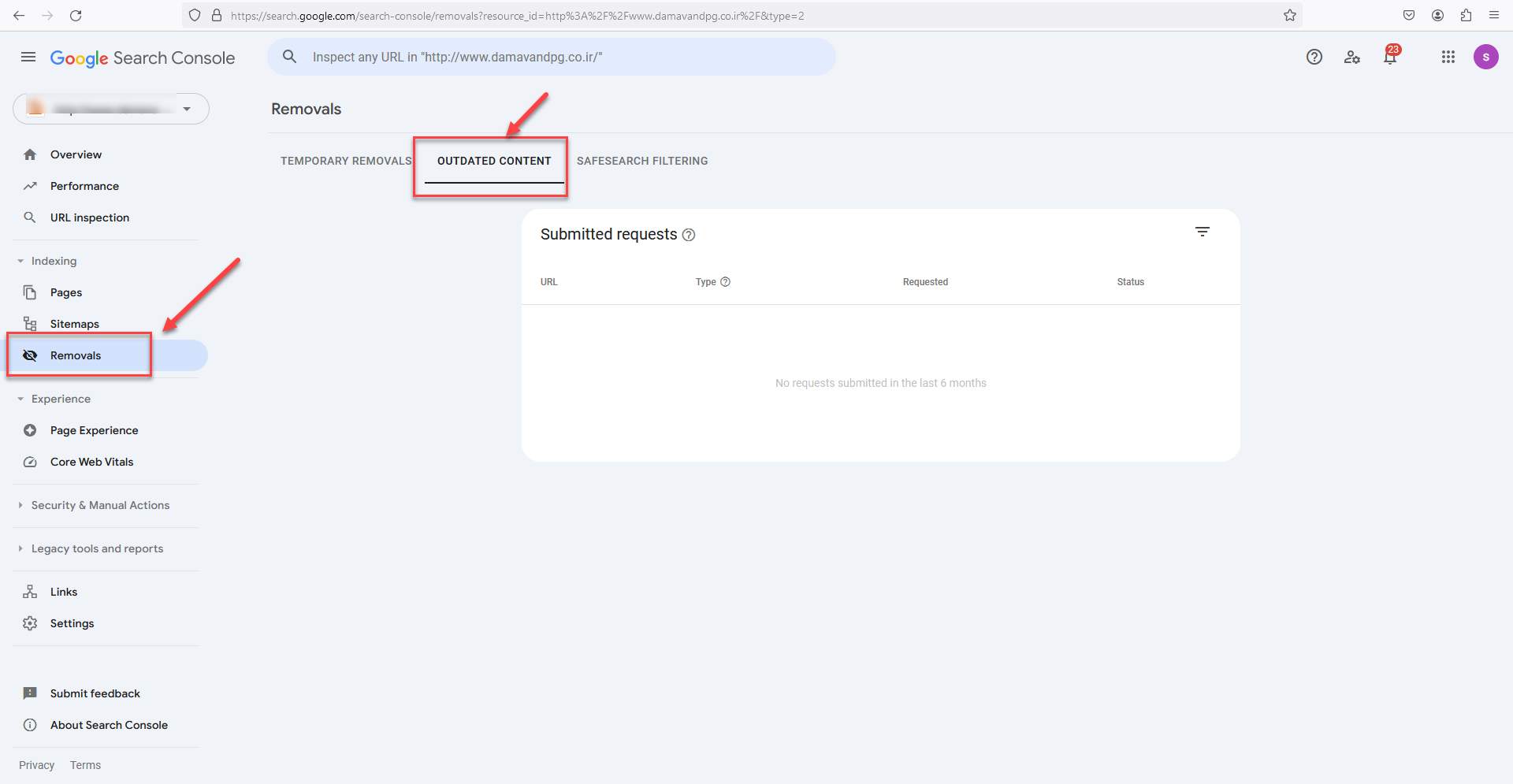The width and height of the screenshot is (1513, 784).
Task: Open the hamburger main menu icon
Action: click(x=28, y=57)
